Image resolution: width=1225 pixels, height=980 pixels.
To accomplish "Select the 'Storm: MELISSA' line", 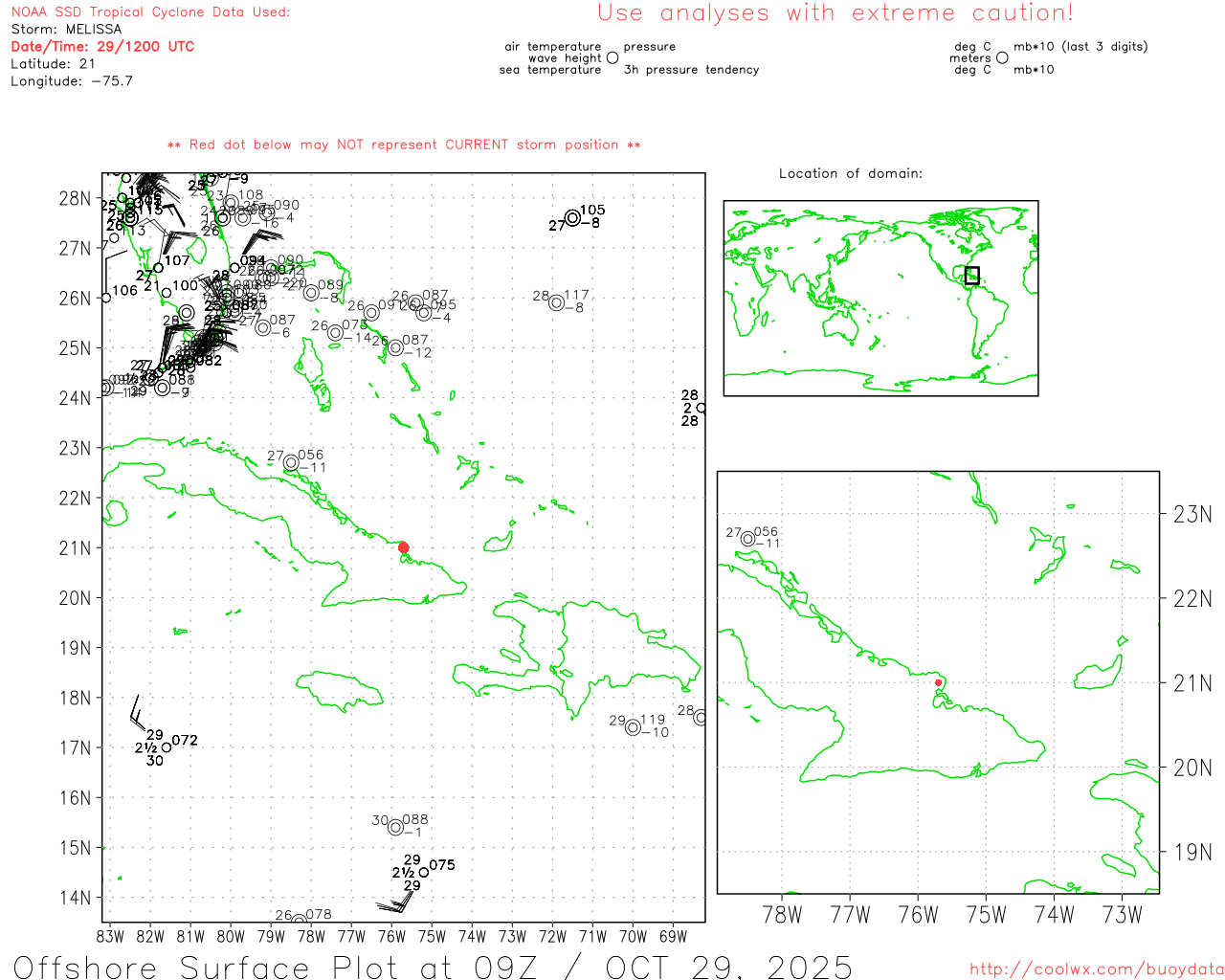I will coord(66,30).
